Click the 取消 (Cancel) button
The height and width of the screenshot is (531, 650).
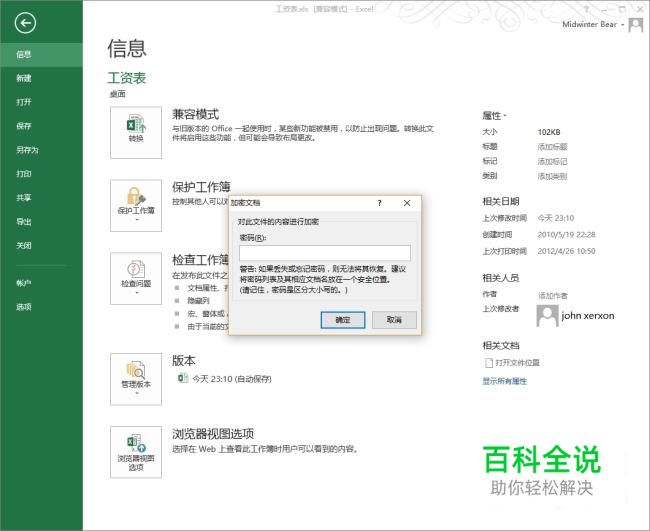[x=394, y=320]
